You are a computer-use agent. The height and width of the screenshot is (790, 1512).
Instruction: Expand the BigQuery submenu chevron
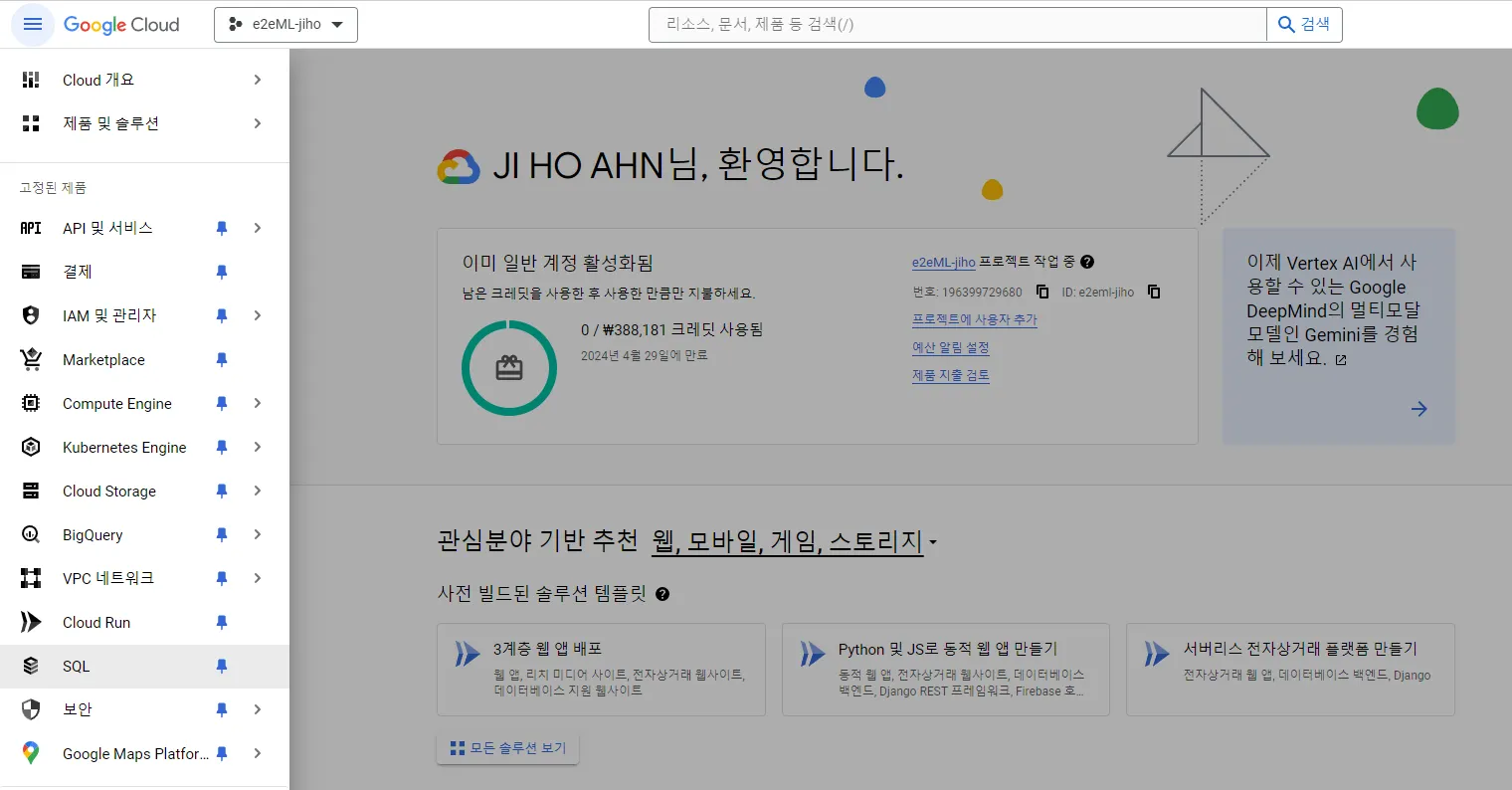tap(258, 534)
